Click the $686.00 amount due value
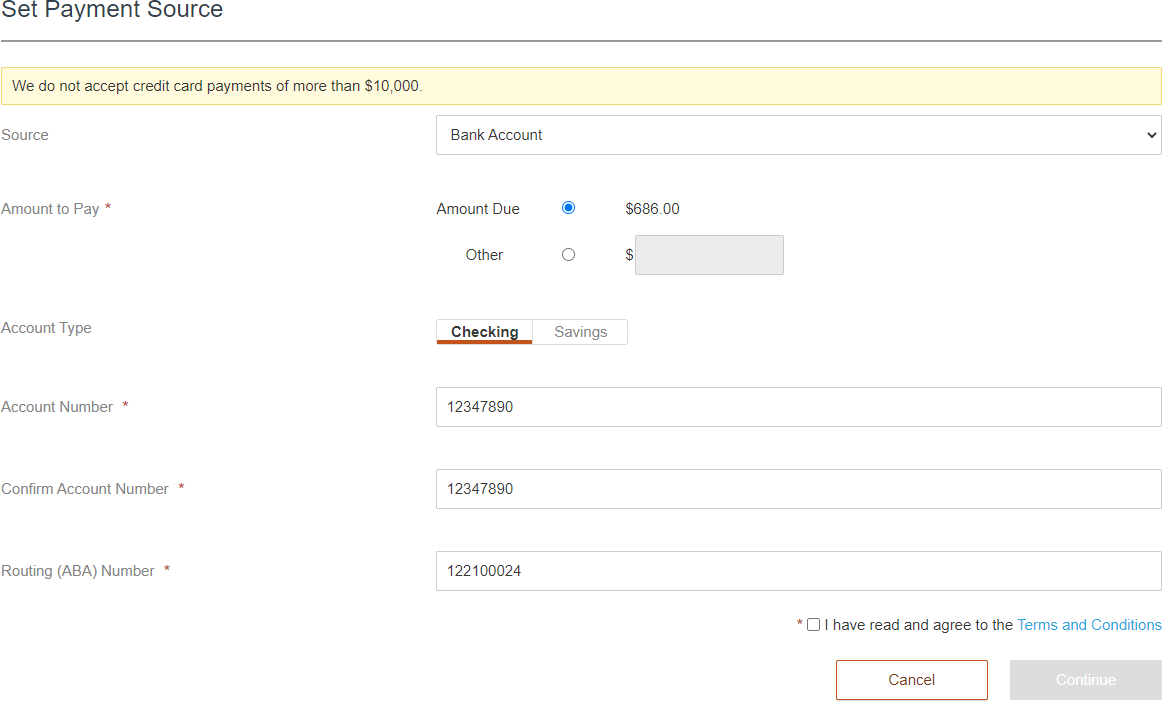The image size is (1162, 702). (x=651, y=208)
